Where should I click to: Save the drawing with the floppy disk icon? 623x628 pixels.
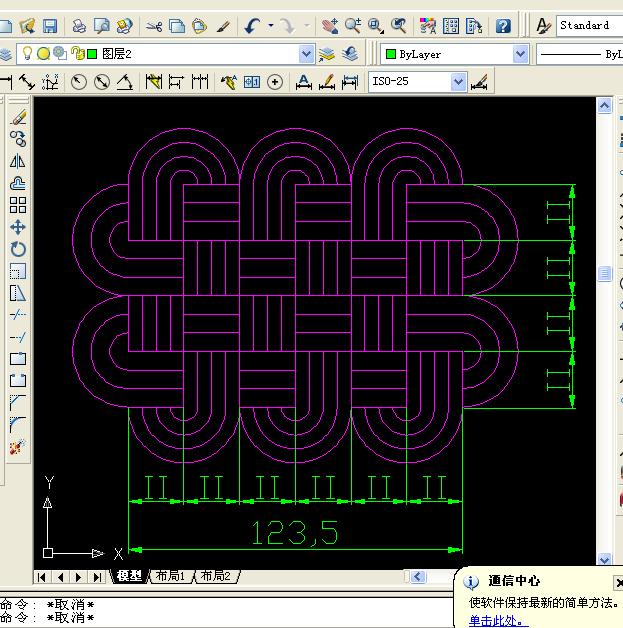coord(50,26)
